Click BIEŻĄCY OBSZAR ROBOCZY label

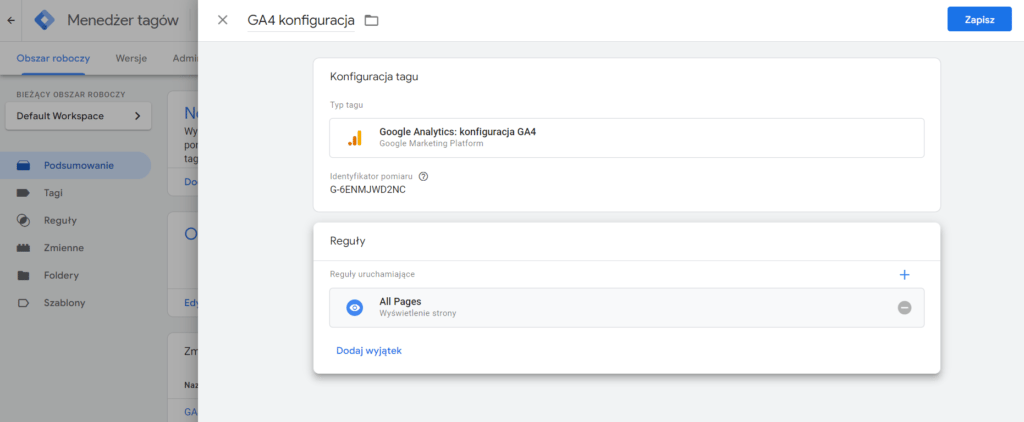(x=71, y=94)
